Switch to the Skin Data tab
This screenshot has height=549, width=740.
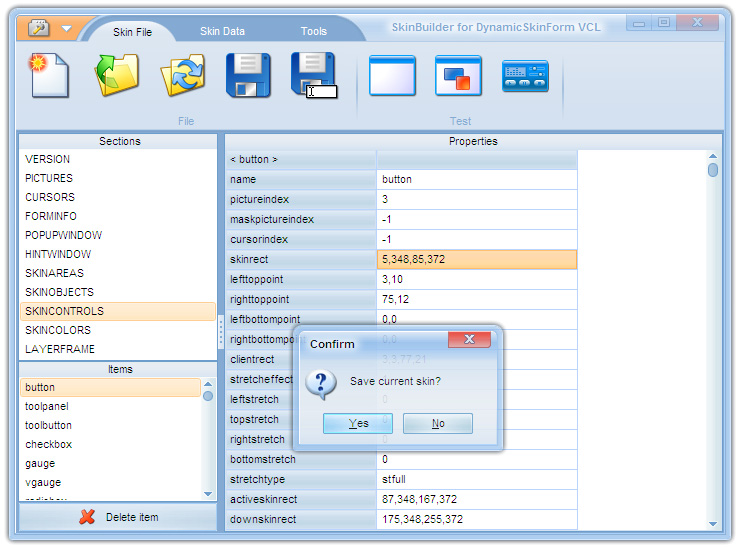click(x=222, y=31)
